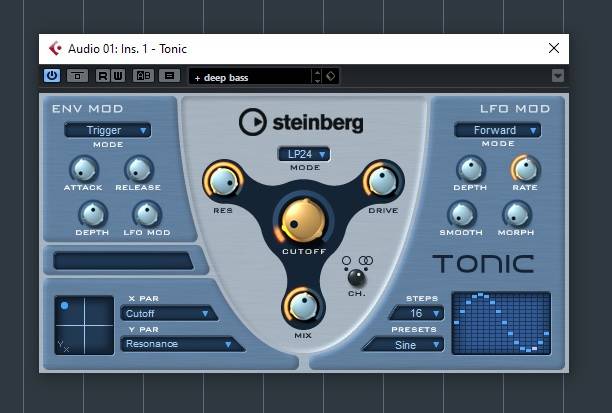
Task: Open the Y PAR Resonance dropdown
Action: point(183,344)
